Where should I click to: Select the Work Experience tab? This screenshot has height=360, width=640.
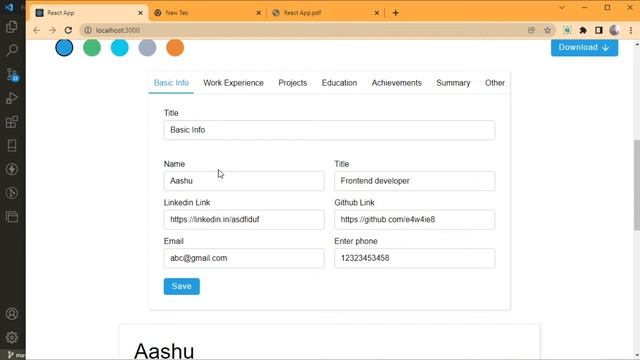pos(233,83)
